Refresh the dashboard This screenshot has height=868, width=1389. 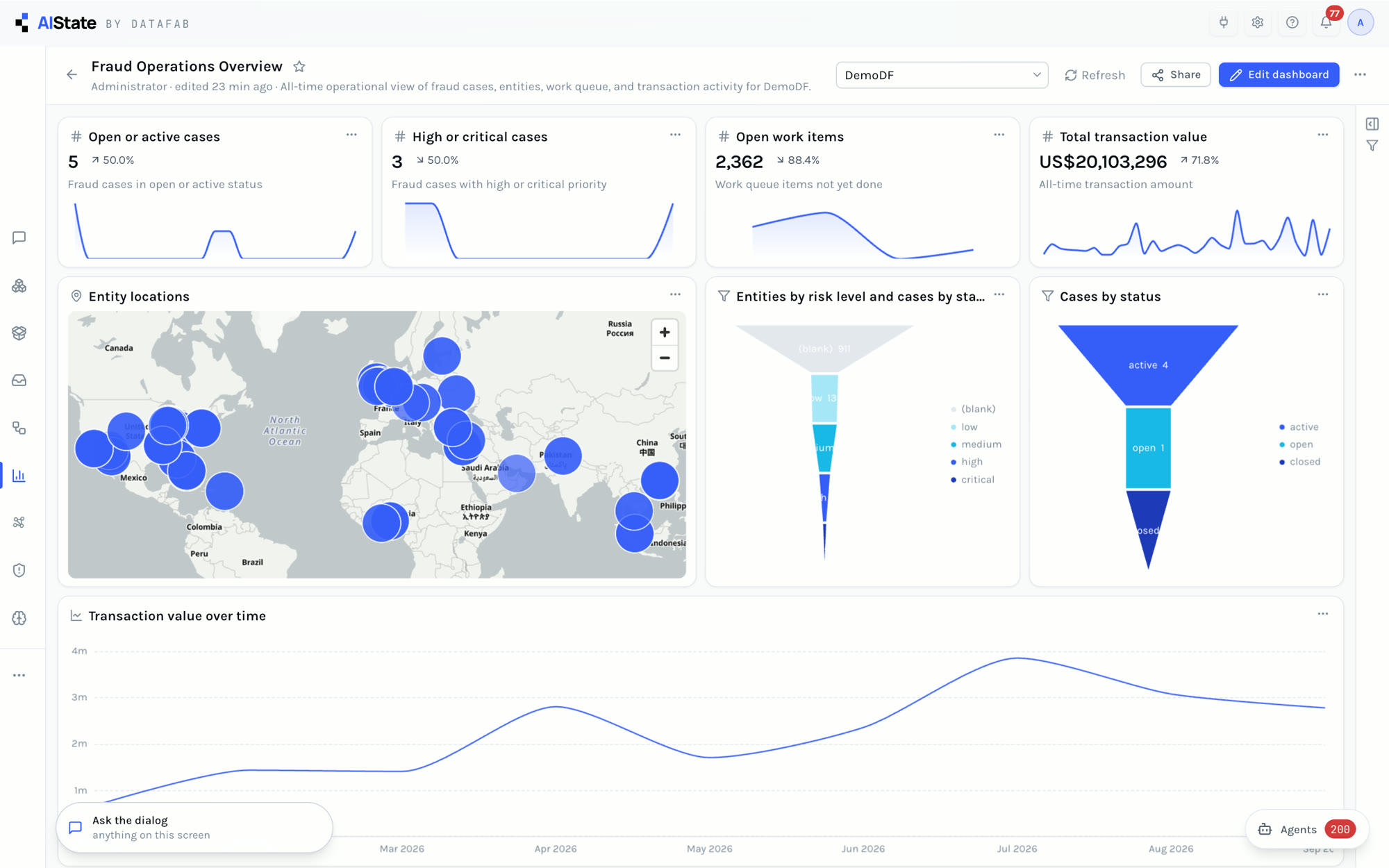(1095, 75)
